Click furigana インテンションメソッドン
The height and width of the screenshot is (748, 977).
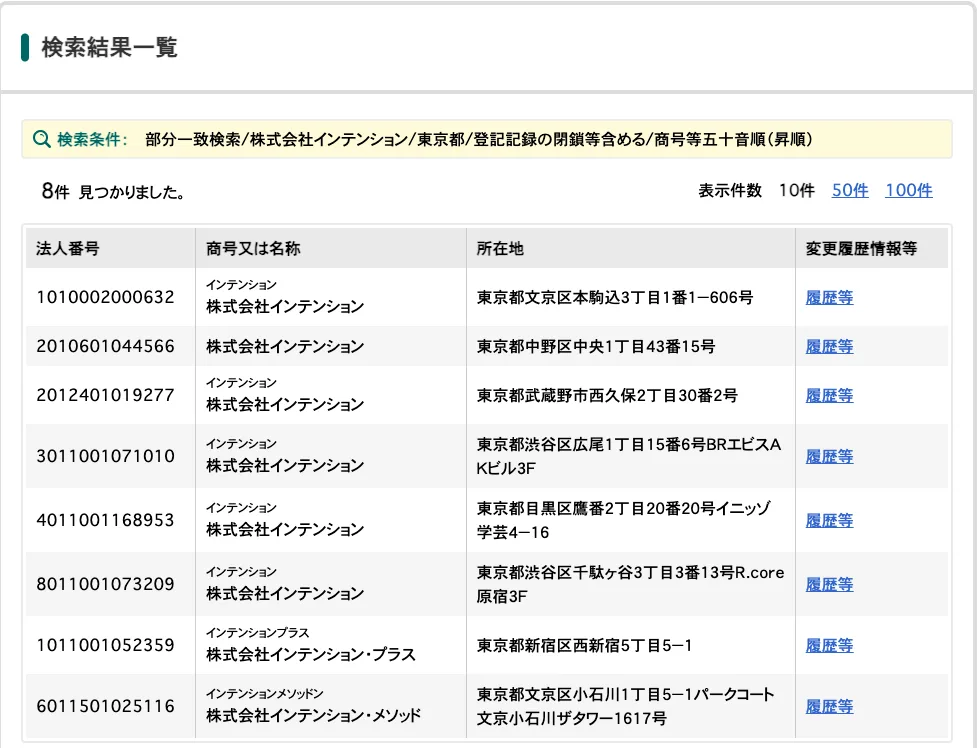[x=265, y=694]
